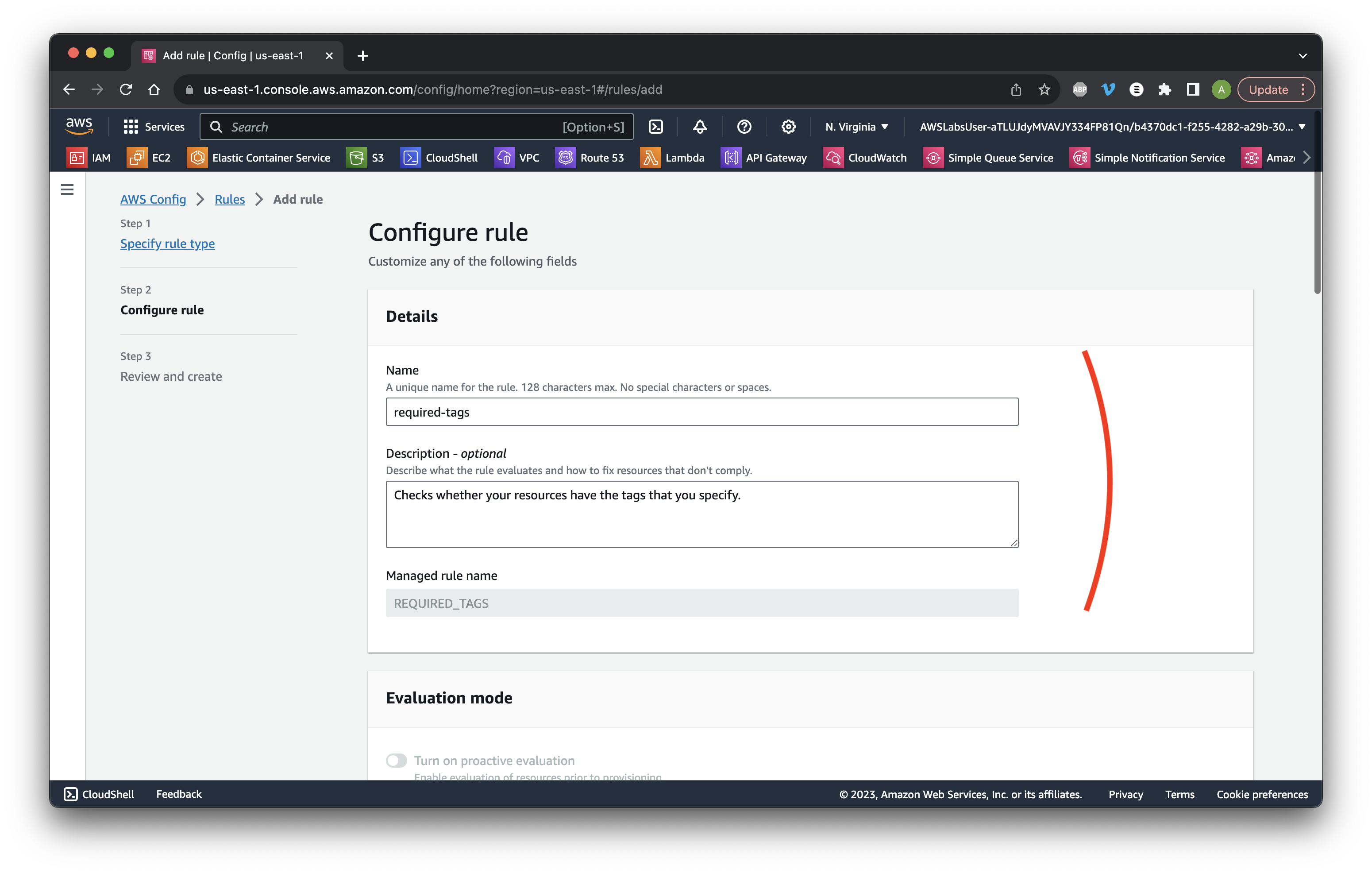
Task: Open Simple Notification Service shortcut icon
Action: (1079, 158)
